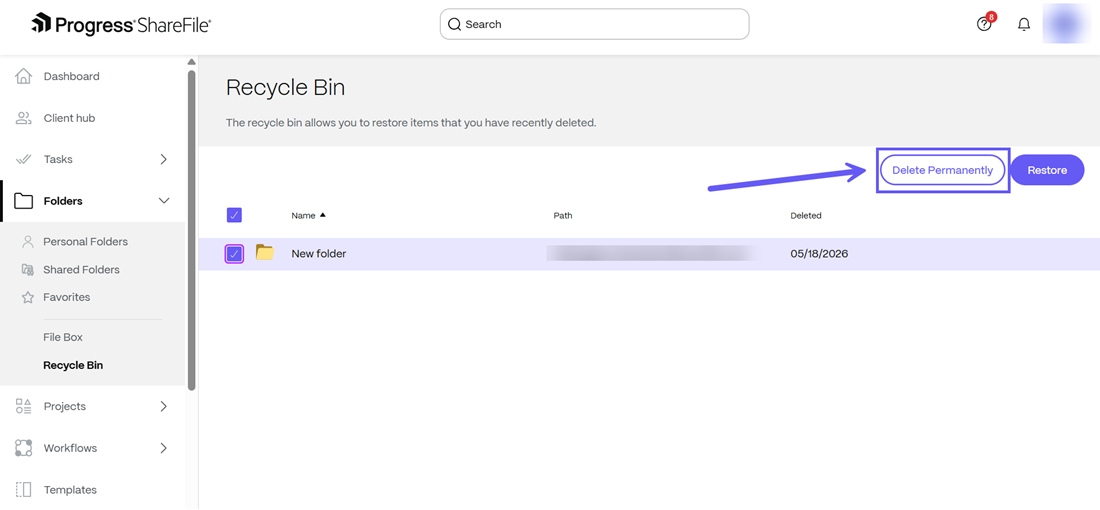Click the magnifier icon in search box

(455, 25)
